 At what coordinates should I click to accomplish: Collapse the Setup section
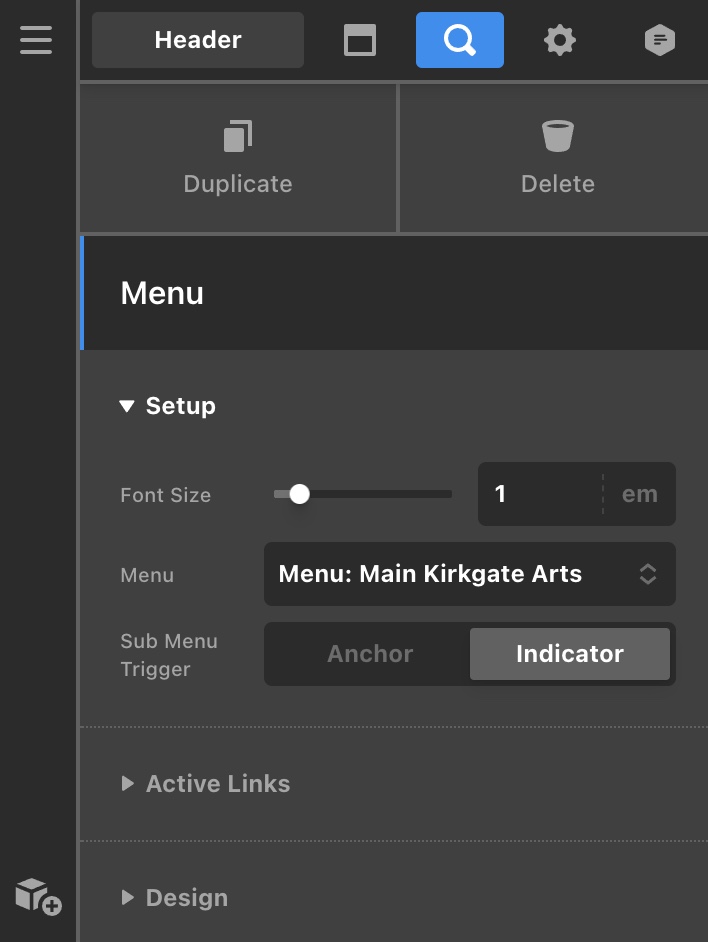tap(168, 406)
